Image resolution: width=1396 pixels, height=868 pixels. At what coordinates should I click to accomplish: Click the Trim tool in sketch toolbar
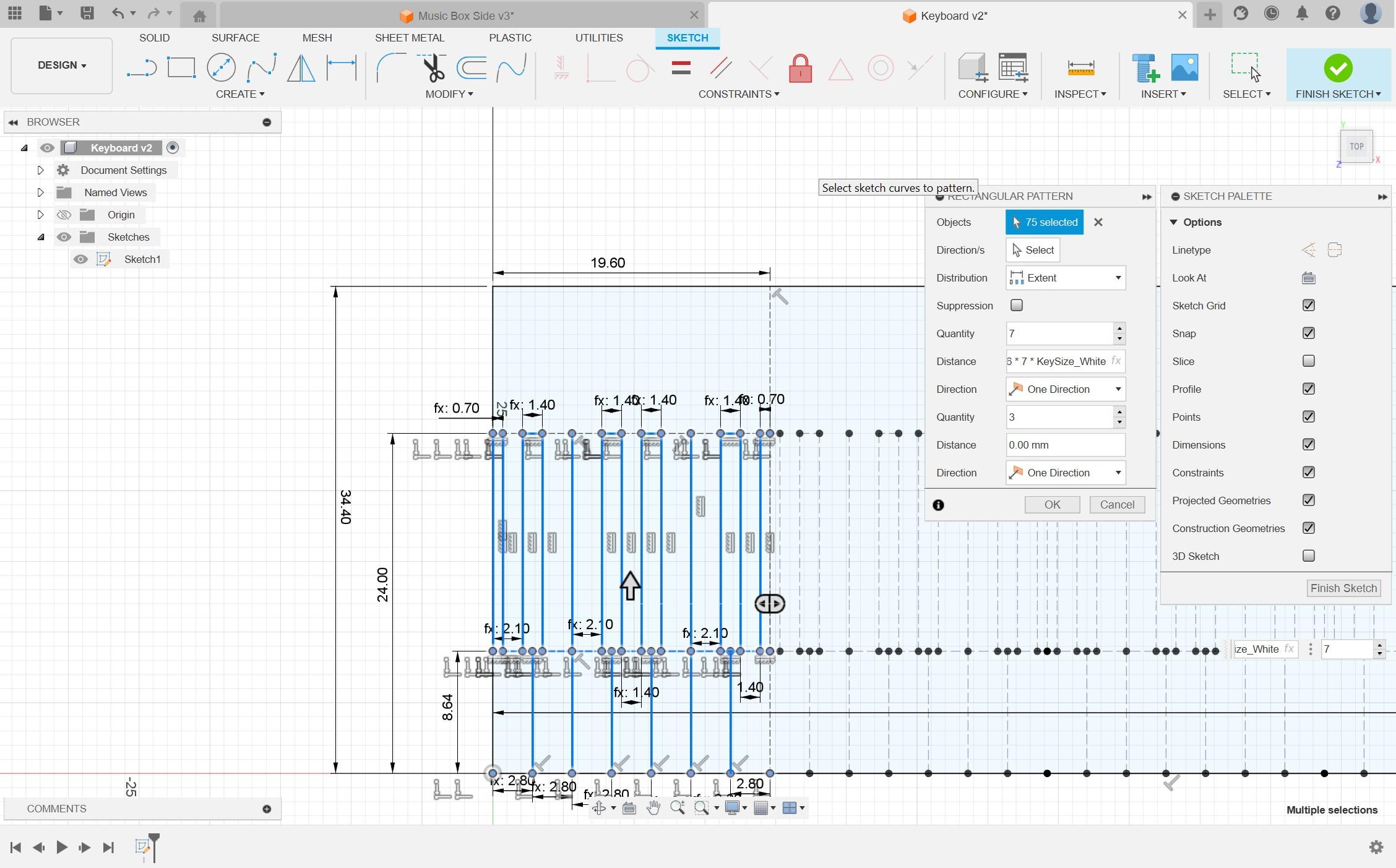pyautogui.click(x=430, y=67)
